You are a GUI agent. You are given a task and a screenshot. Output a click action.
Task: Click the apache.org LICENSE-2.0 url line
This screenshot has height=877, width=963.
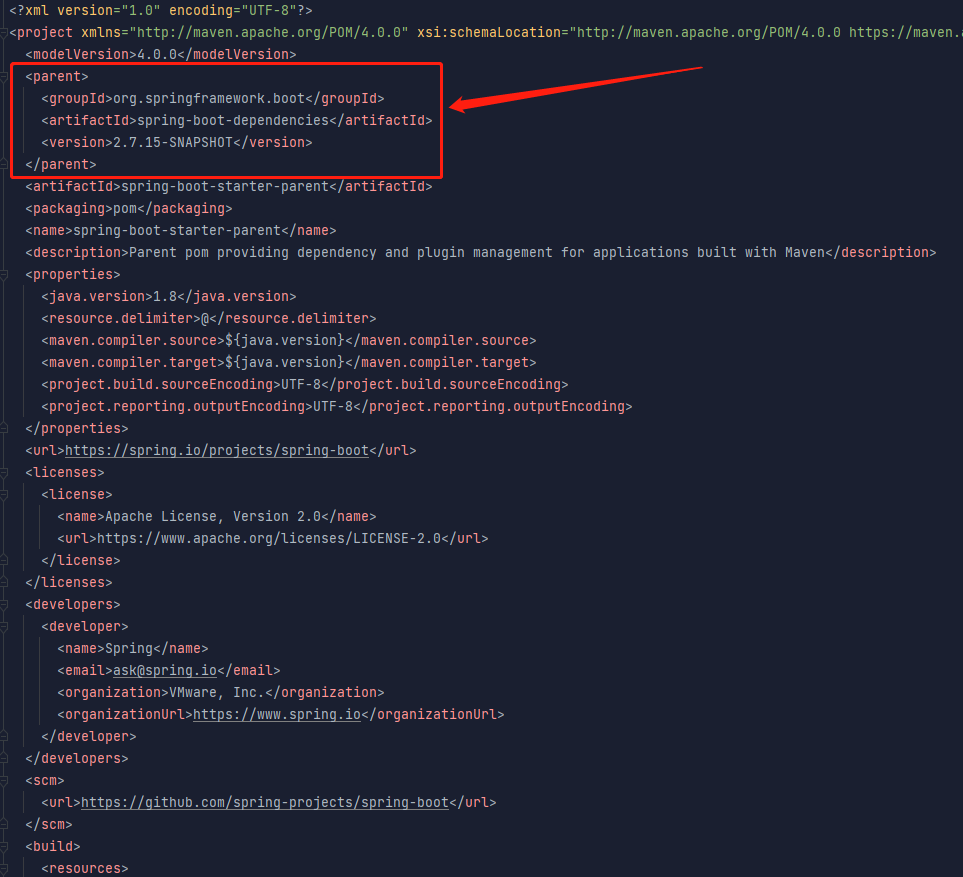tap(273, 539)
